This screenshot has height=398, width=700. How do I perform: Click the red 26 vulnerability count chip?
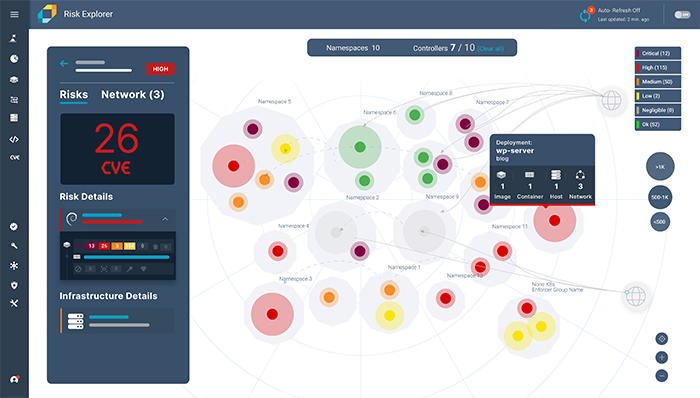pyautogui.click(x=104, y=246)
